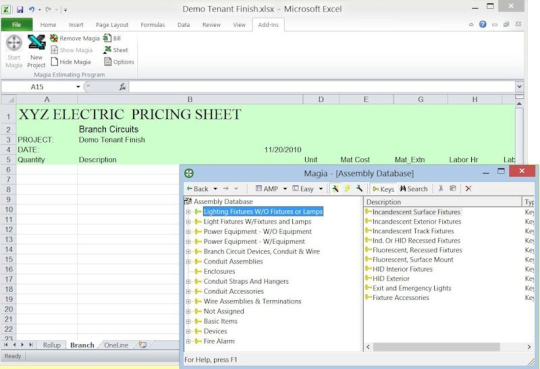Expand the formula bar chevron
This screenshot has width=540, height=369.
(519, 86)
